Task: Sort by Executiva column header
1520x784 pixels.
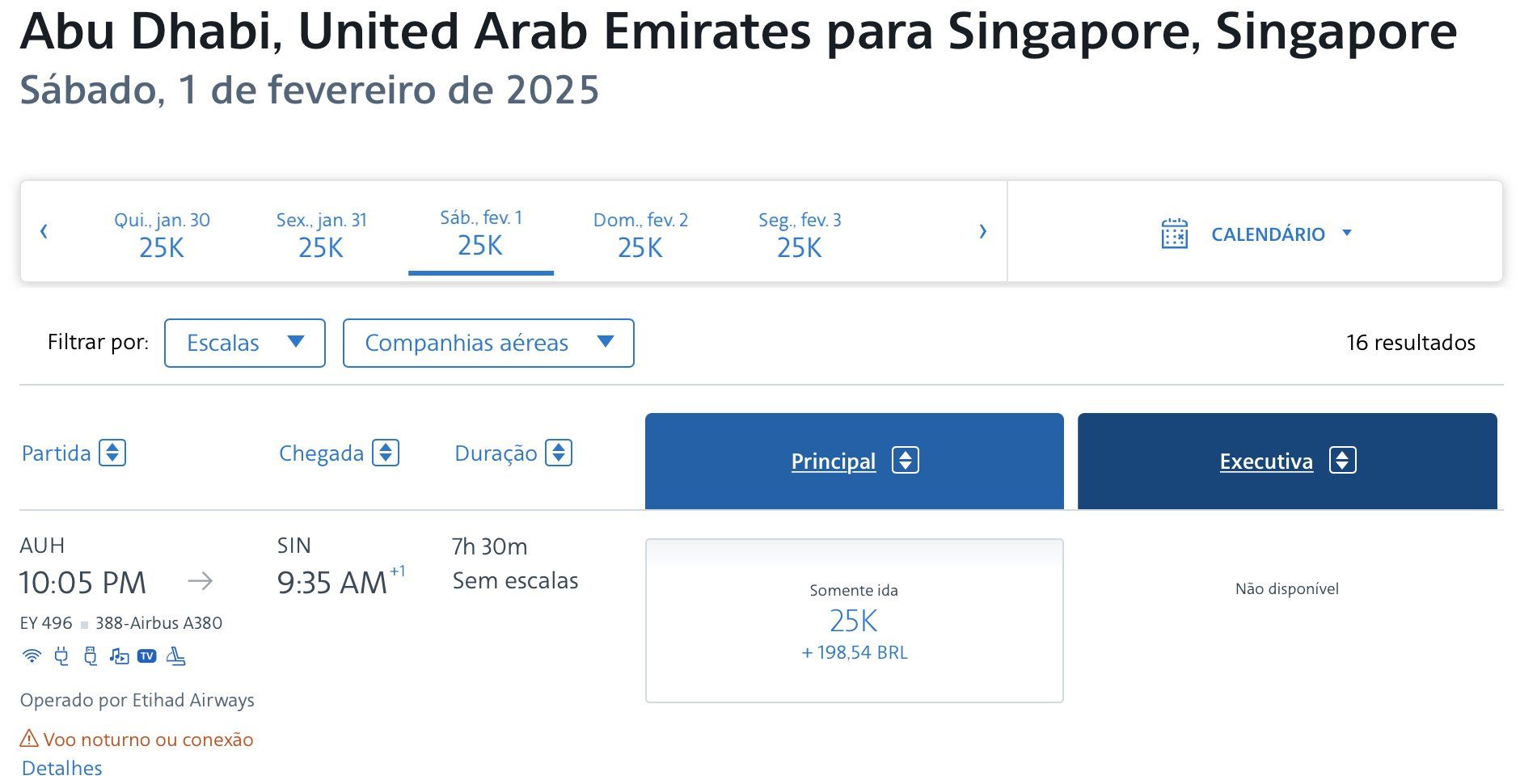Action: [1287, 461]
